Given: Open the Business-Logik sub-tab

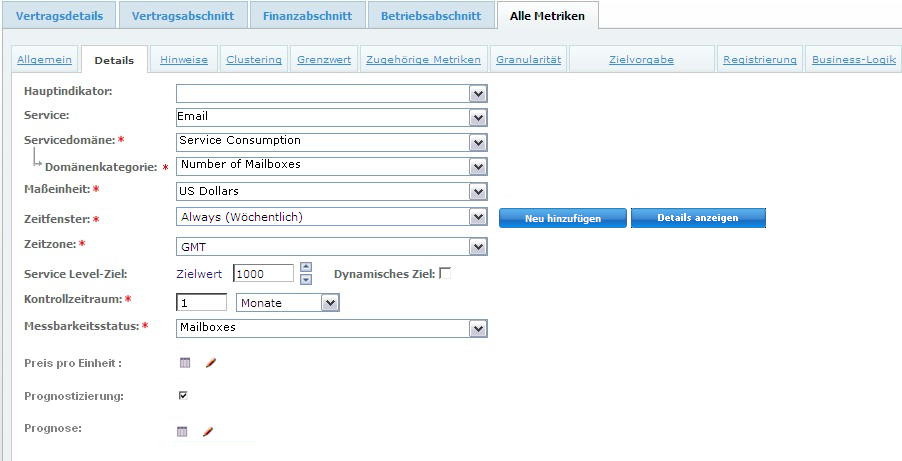Looking at the screenshot, I should tap(854, 59).
